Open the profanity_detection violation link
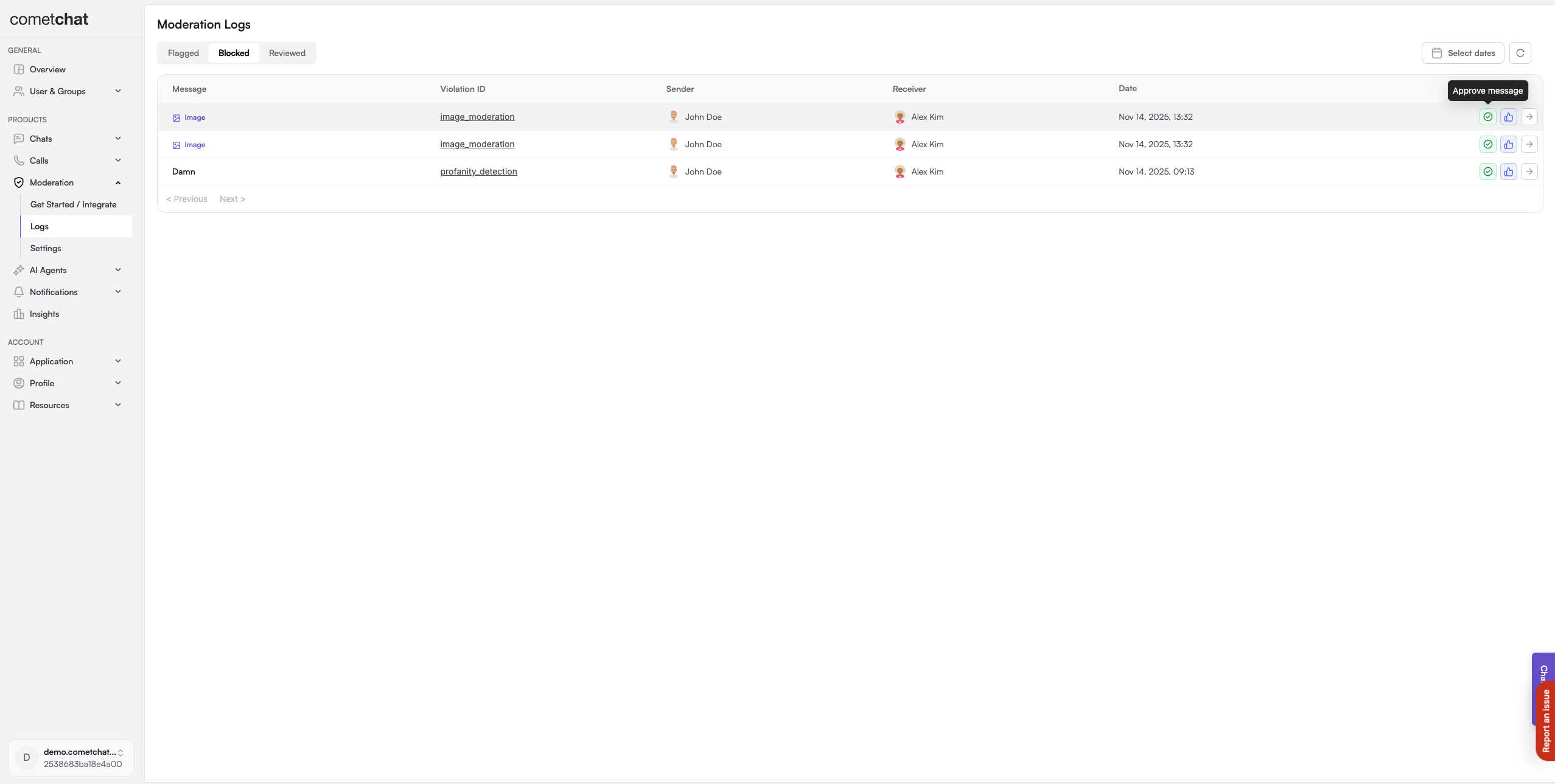The image size is (1555, 784). [478, 172]
